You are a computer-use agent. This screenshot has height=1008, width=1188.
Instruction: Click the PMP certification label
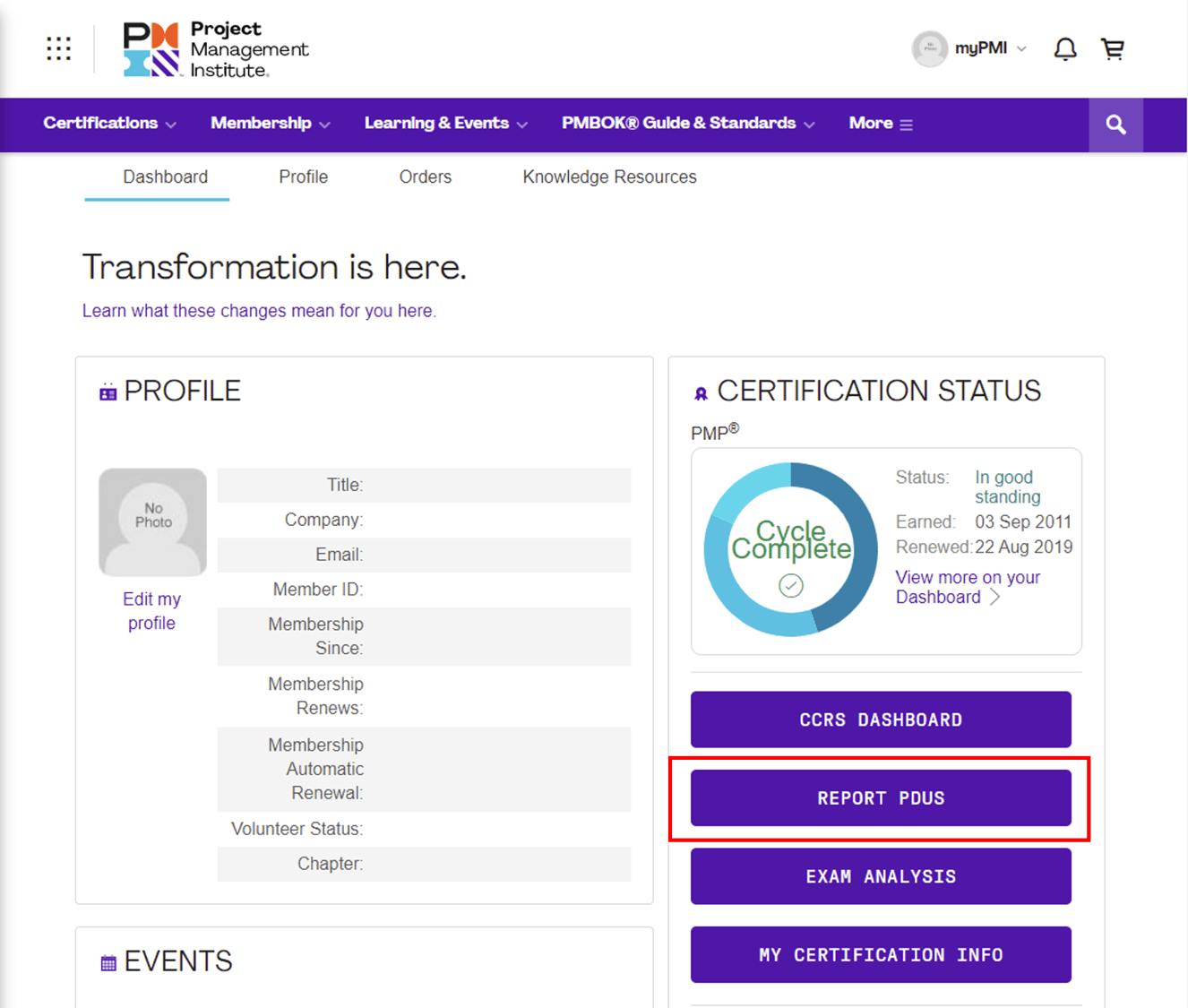point(715,432)
